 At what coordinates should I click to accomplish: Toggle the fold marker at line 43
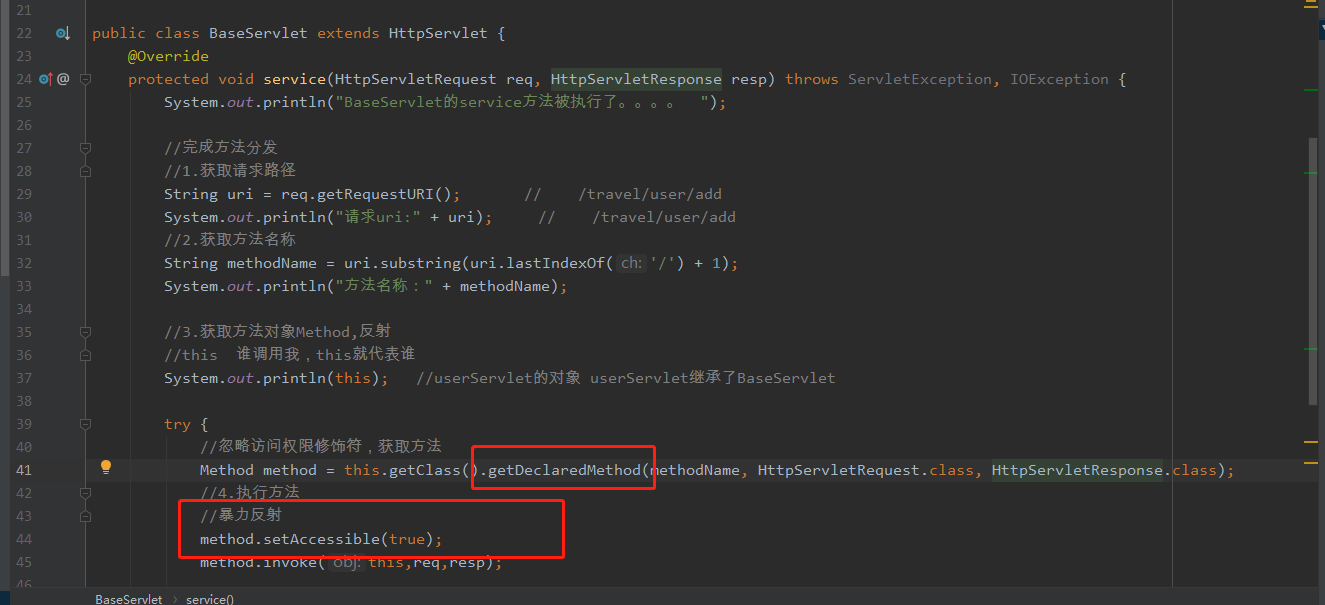(x=85, y=516)
